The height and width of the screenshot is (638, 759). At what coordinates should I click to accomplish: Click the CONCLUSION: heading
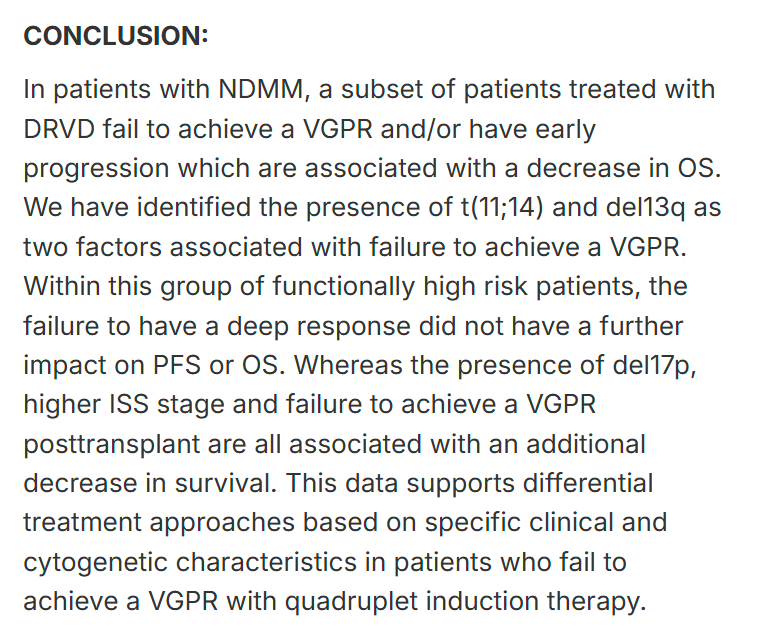click(116, 36)
